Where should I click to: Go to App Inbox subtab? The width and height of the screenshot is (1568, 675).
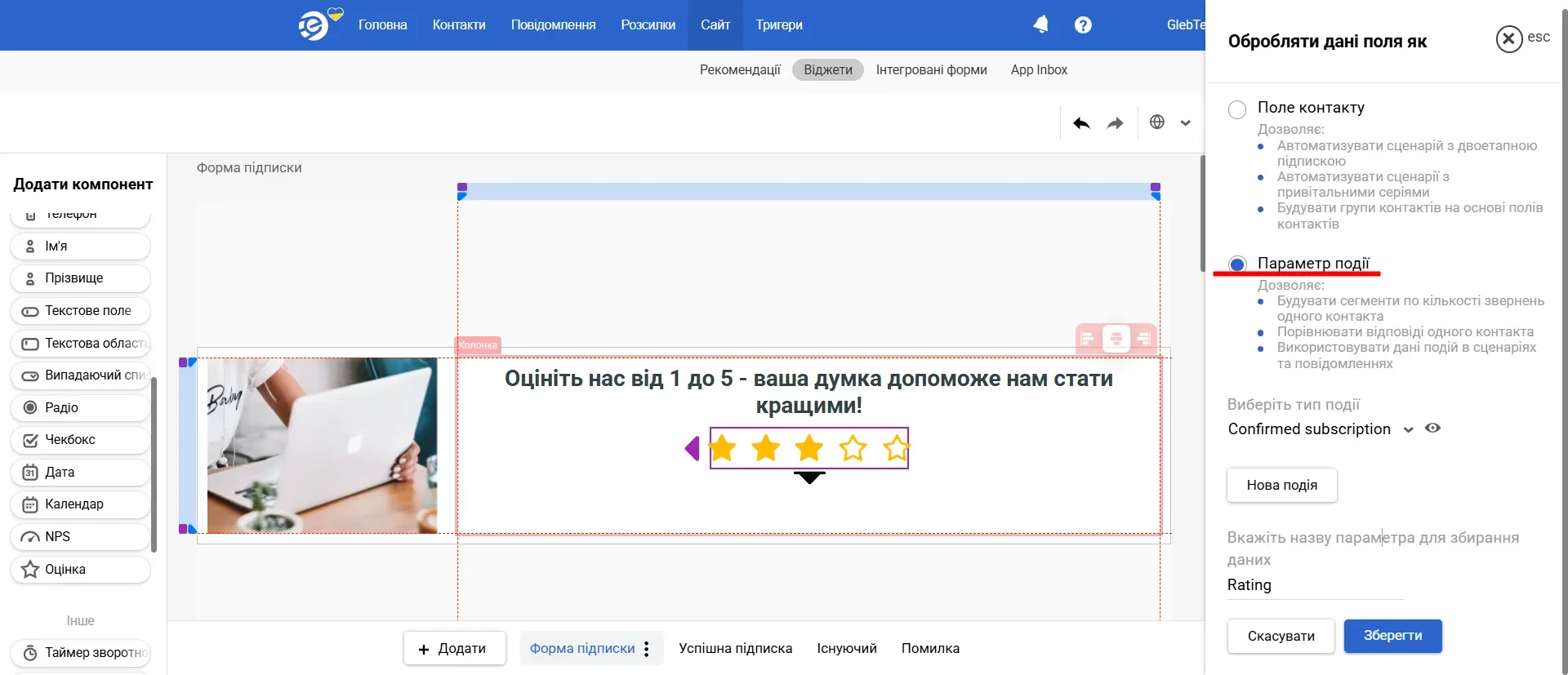click(x=1039, y=70)
